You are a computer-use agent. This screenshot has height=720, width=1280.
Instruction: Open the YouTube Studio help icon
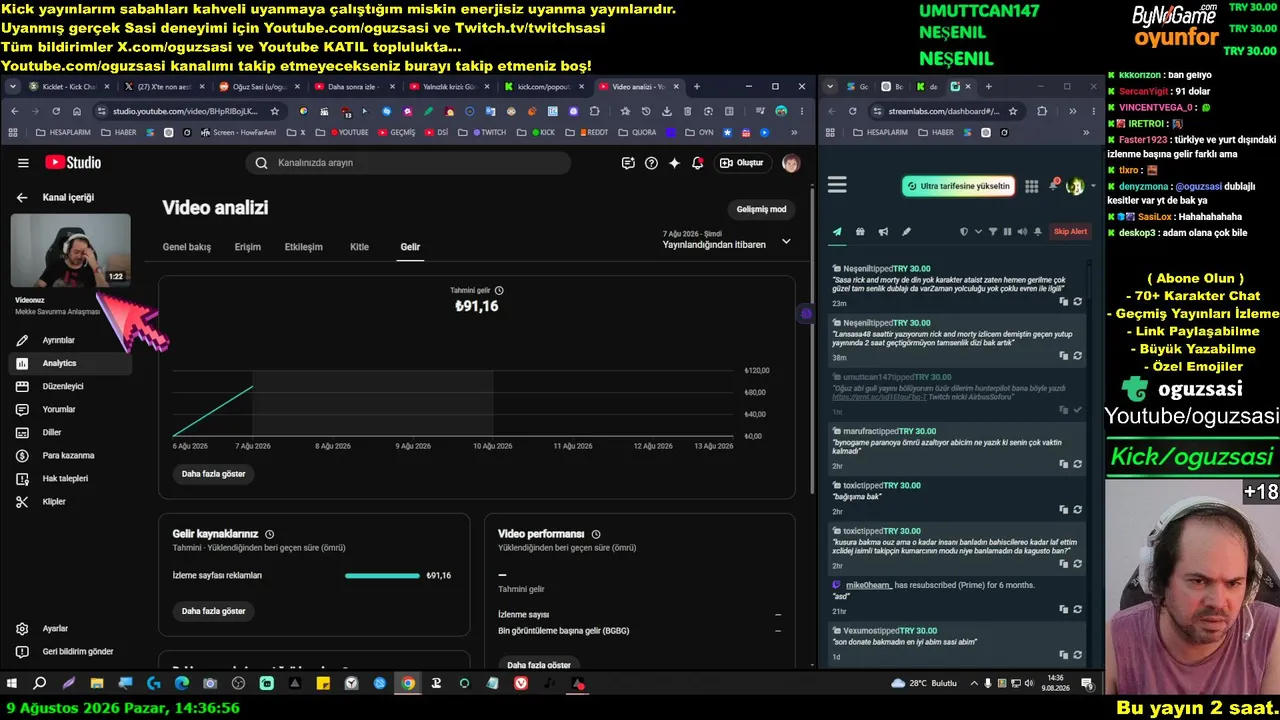pos(651,163)
